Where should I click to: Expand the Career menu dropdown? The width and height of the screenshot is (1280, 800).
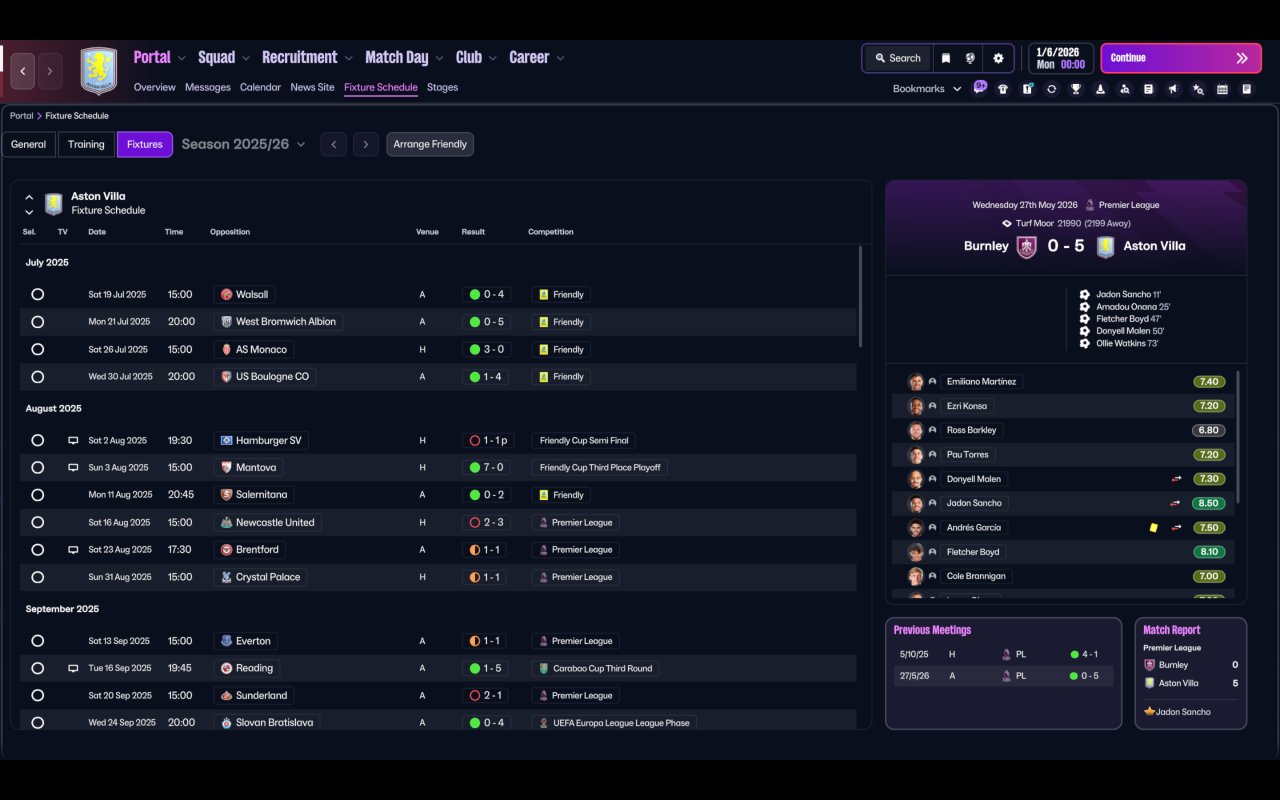tap(560, 59)
